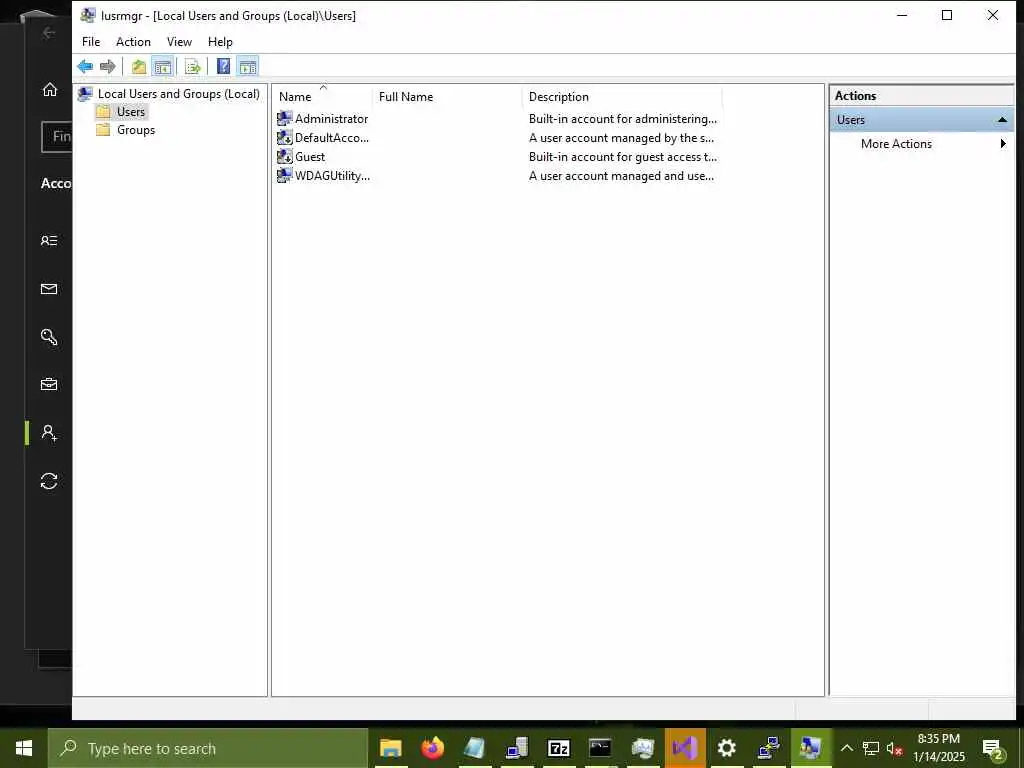Click the grey Forward arrow in toolbar
Viewport: 1024px width, 768px height.
pos(108,66)
